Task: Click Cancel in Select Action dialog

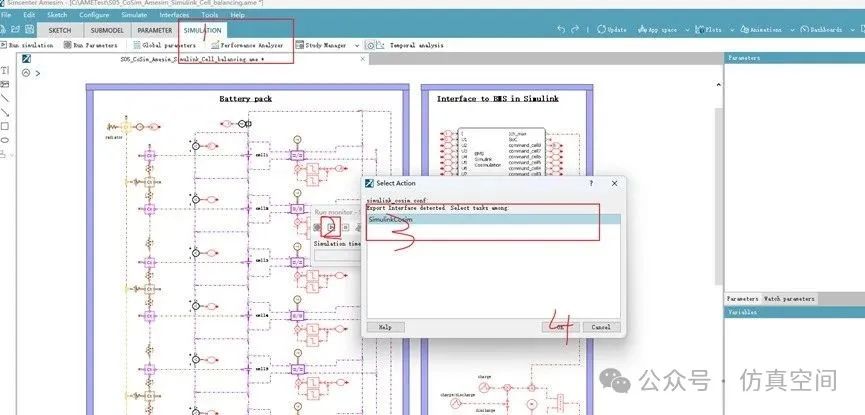Action: 600,327
